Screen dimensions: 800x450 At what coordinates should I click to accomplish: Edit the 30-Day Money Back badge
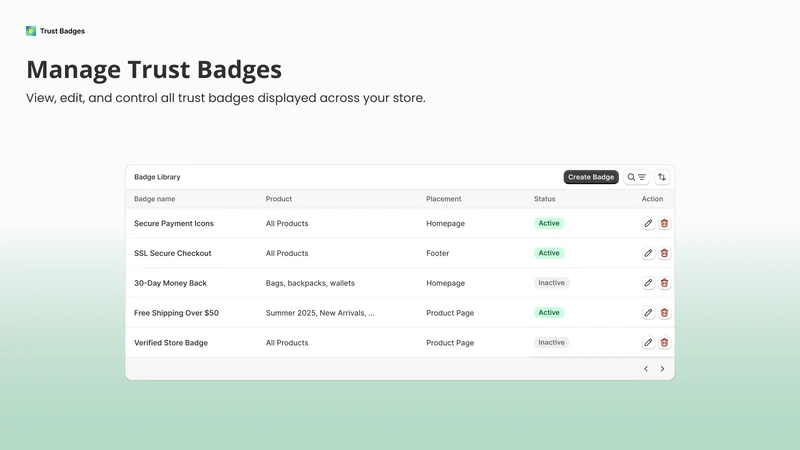click(648, 283)
